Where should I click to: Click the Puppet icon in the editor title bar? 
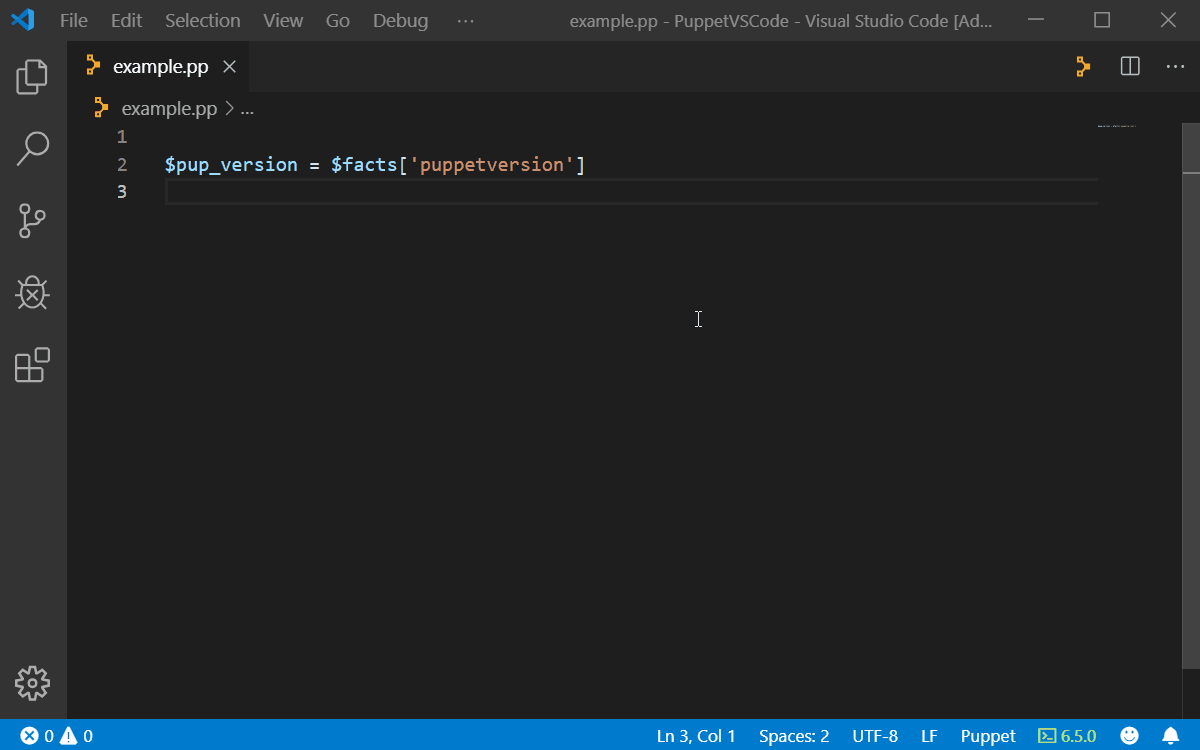[1083, 66]
